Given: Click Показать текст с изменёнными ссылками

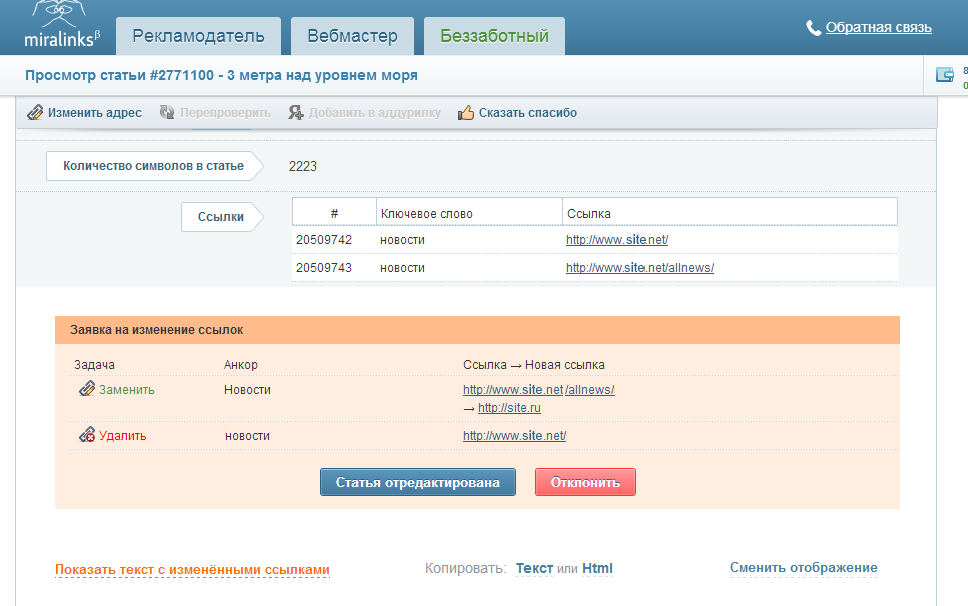Looking at the screenshot, I should (192, 570).
